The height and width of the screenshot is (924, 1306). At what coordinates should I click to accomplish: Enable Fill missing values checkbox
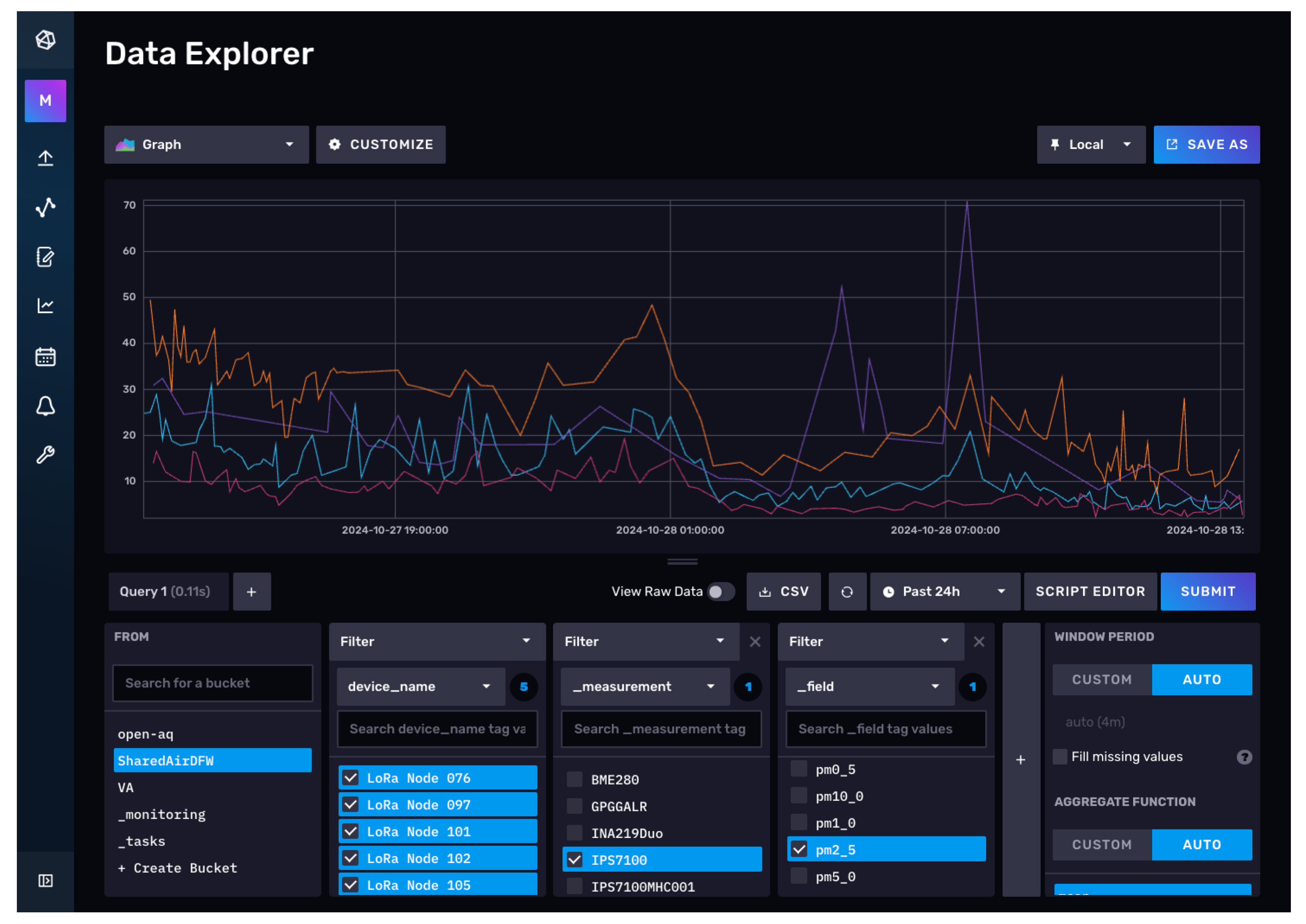point(1060,757)
